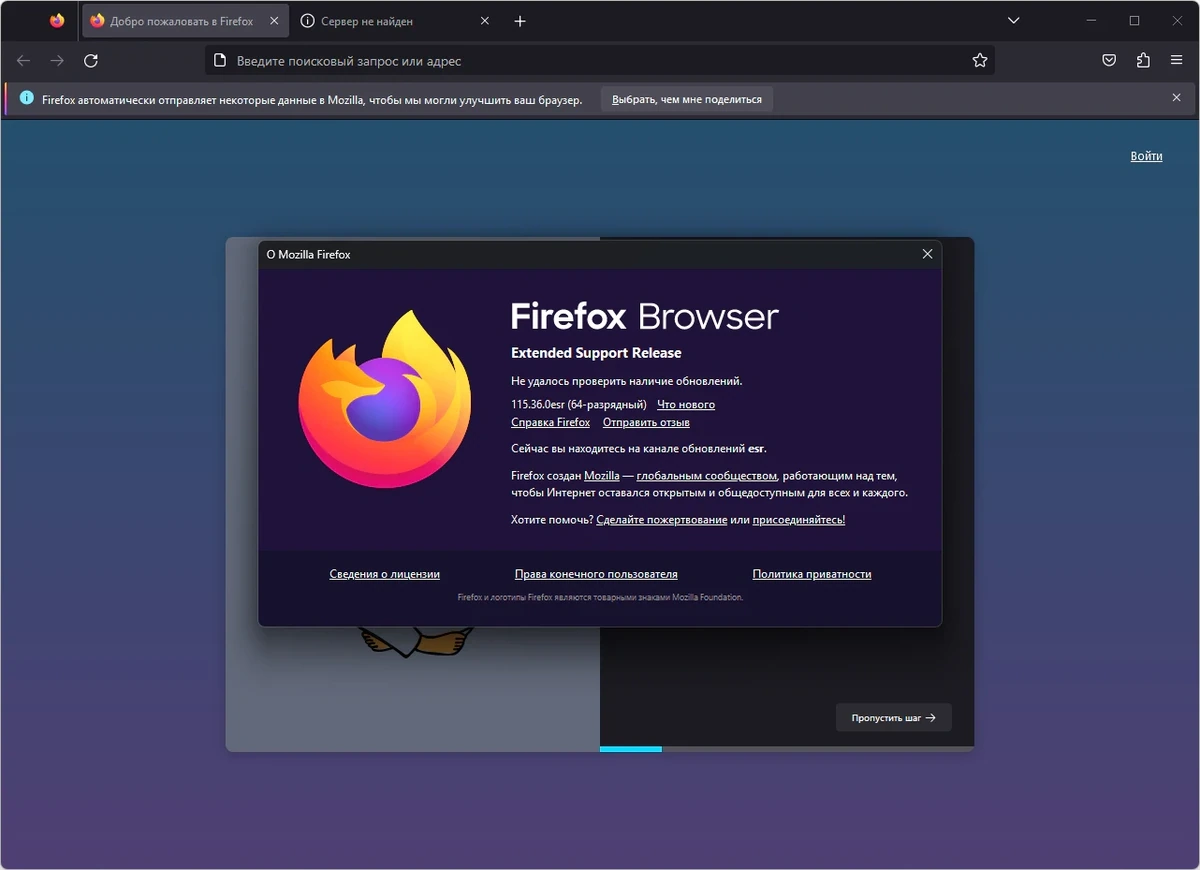
Task: Maximize the Firefox window
Action: pyautogui.click(x=1134, y=21)
